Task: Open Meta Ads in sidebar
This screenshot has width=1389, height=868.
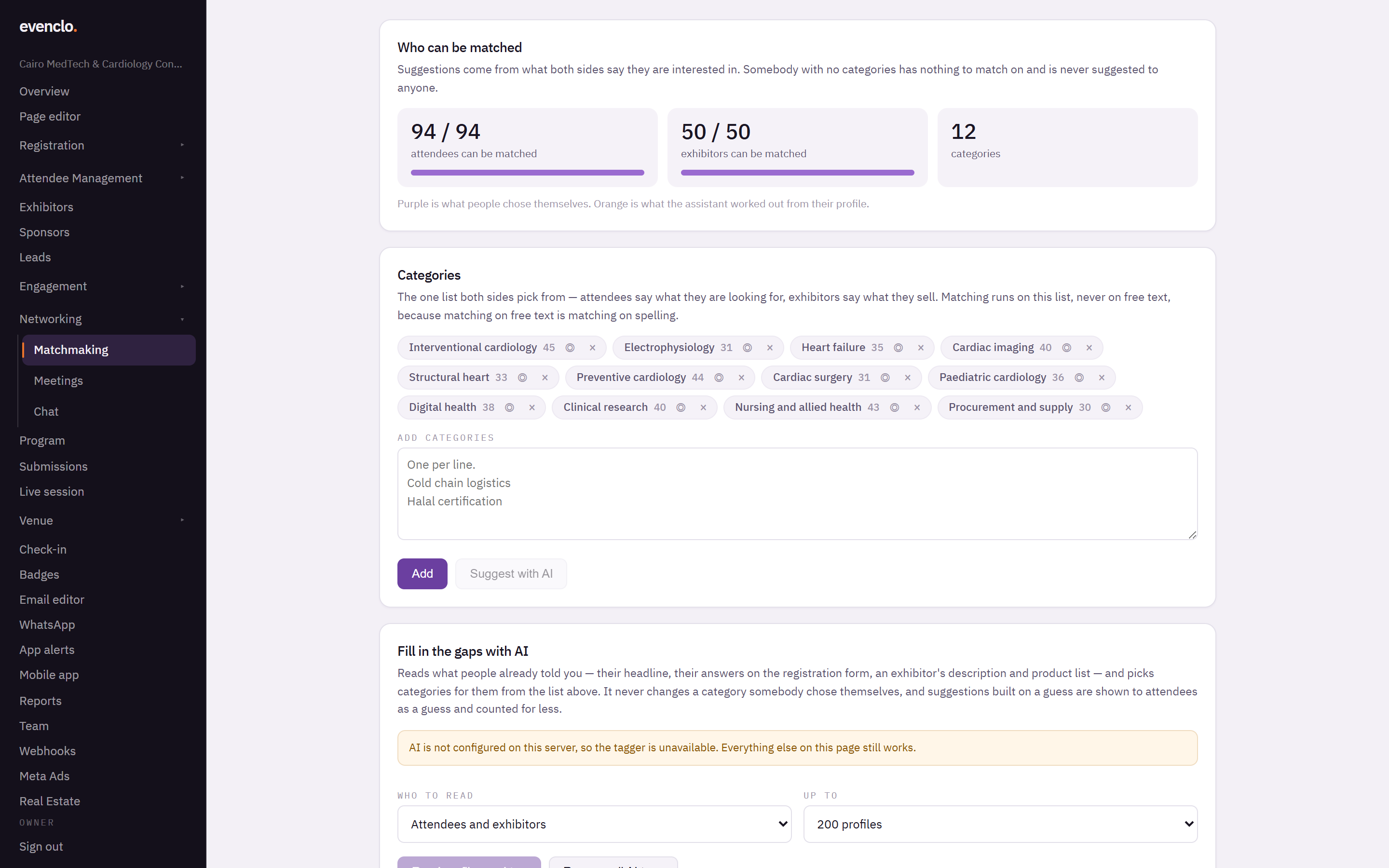Action: tap(44, 776)
